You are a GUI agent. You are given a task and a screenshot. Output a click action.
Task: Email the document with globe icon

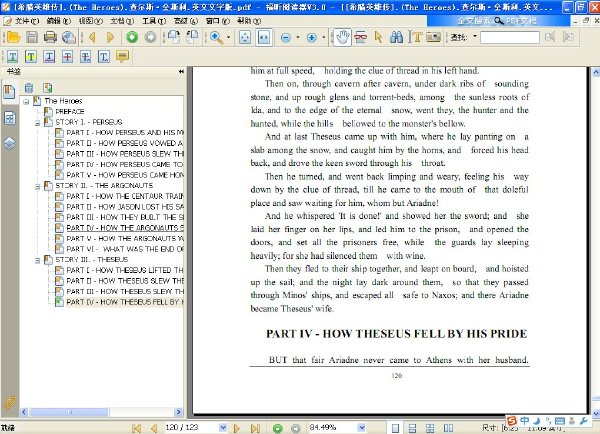[x=69, y=37]
